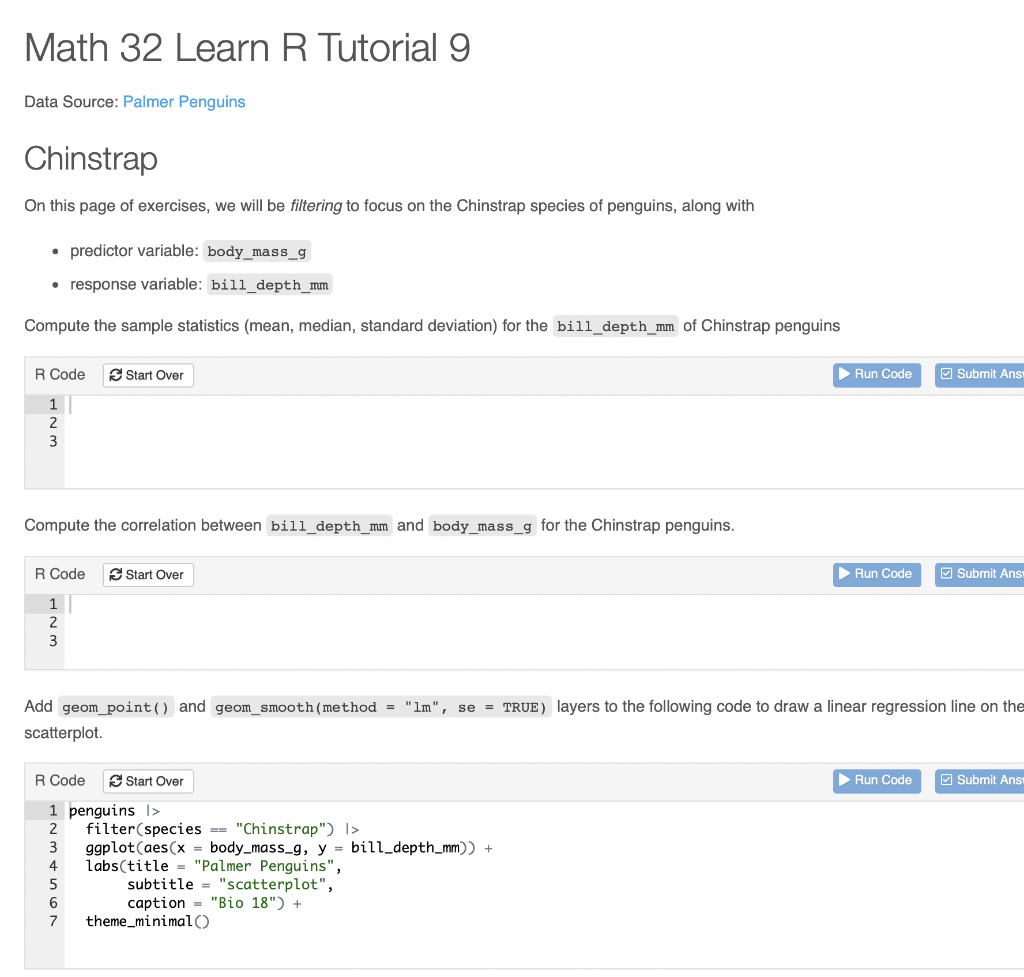Select the R Code tab of the scatterplot editor
Screen dimensions: 1024x977
(x=59, y=781)
